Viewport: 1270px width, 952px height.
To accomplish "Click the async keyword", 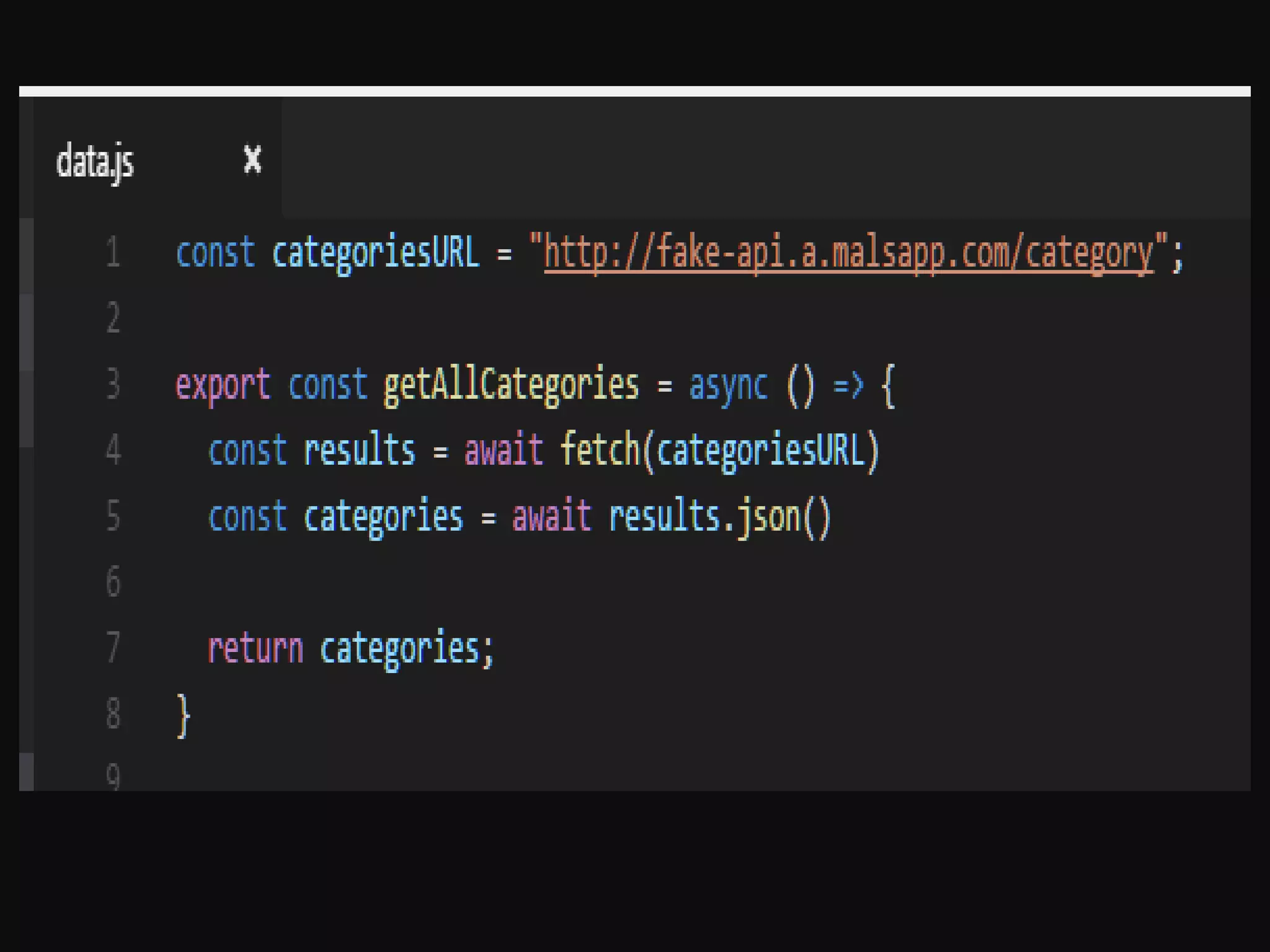I will click(x=728, y=384).
